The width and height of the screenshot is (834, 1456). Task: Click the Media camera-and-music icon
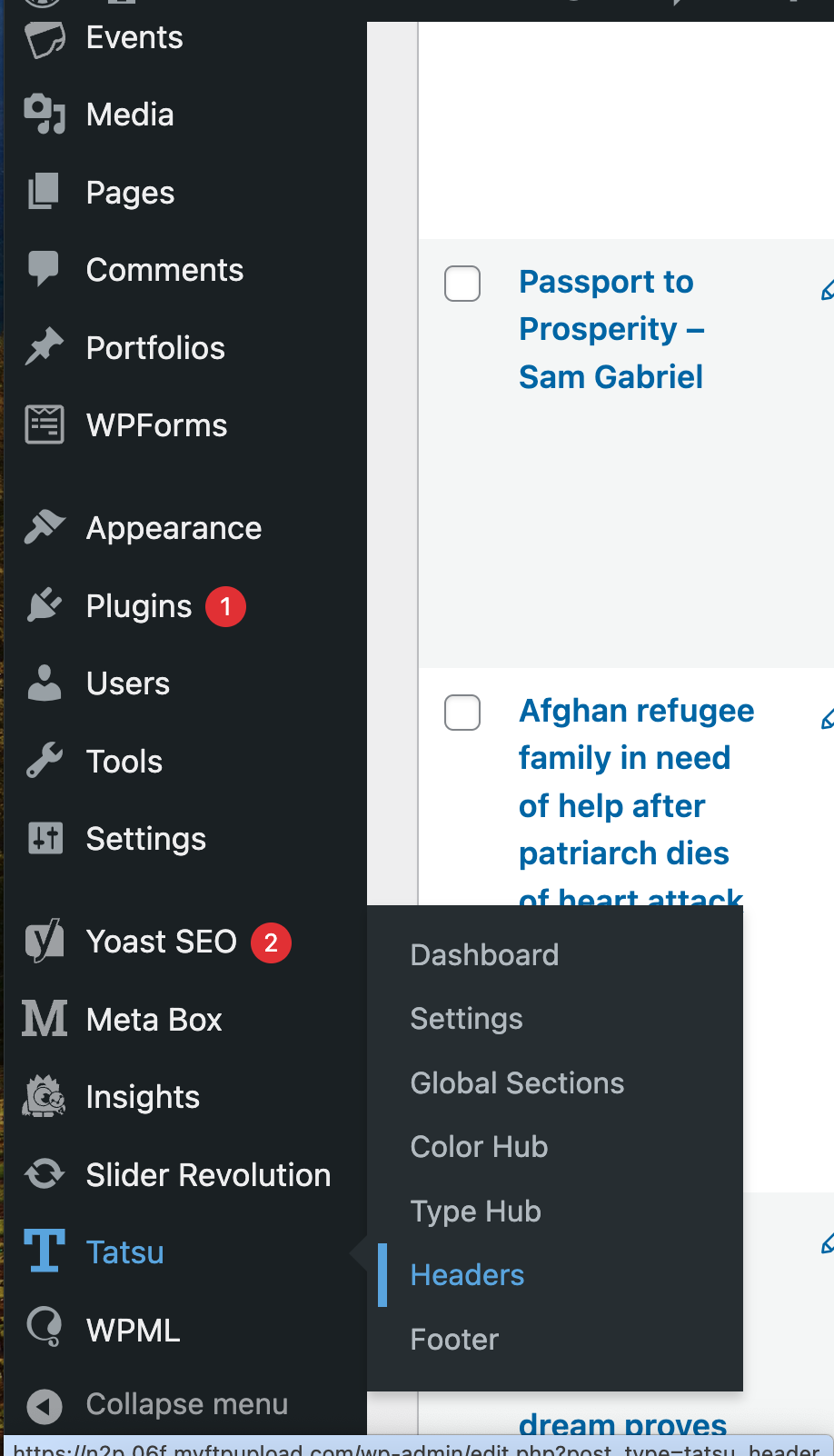coord(45,115)
